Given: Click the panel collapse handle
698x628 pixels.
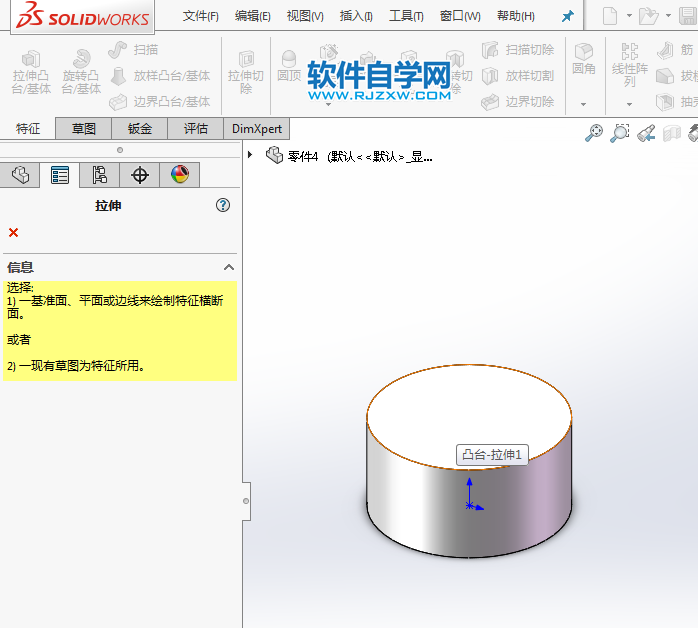Looking at the screenshot, I should click(x=246, y=501).
